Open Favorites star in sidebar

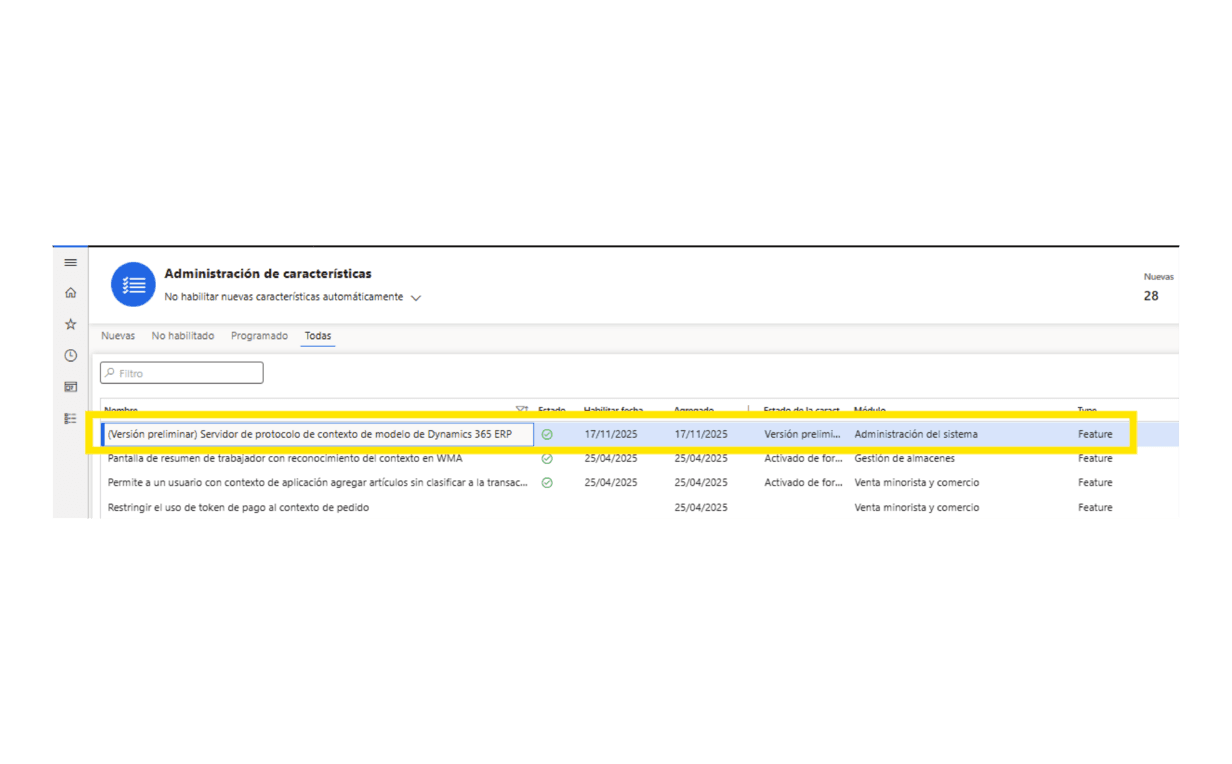click(70, 324)
